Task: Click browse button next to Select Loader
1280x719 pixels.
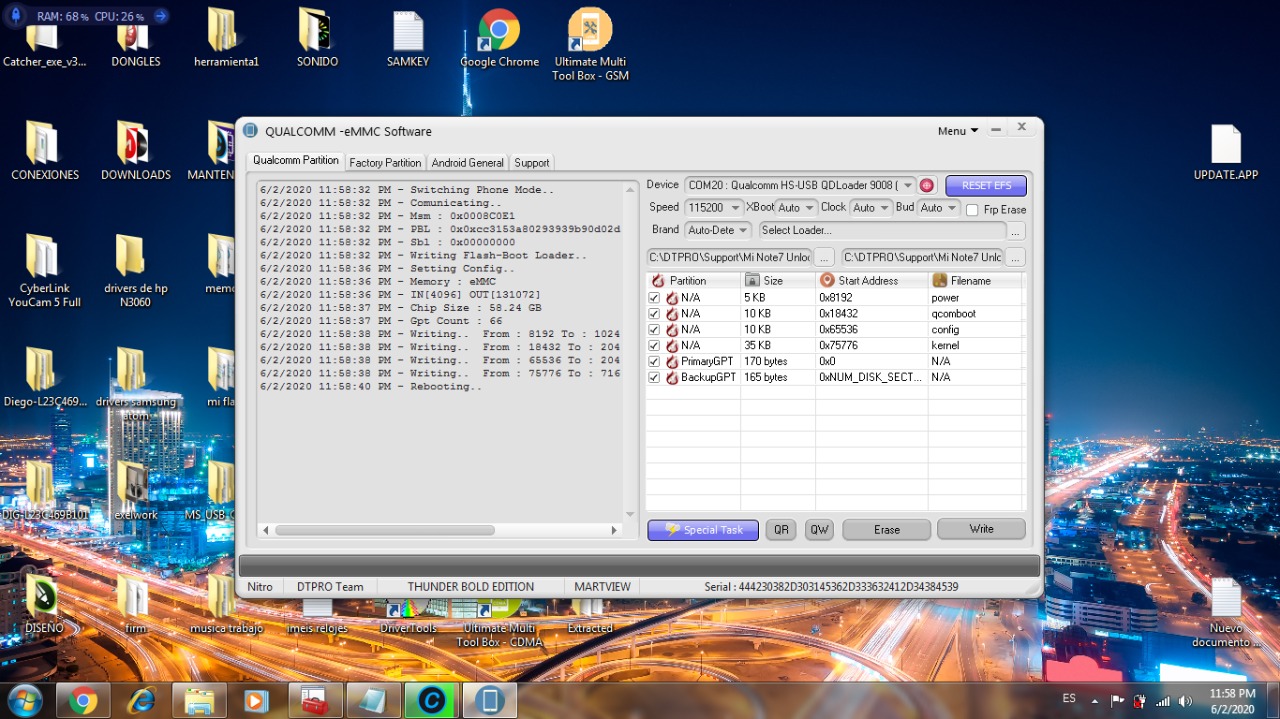Action: point(1016,231)
